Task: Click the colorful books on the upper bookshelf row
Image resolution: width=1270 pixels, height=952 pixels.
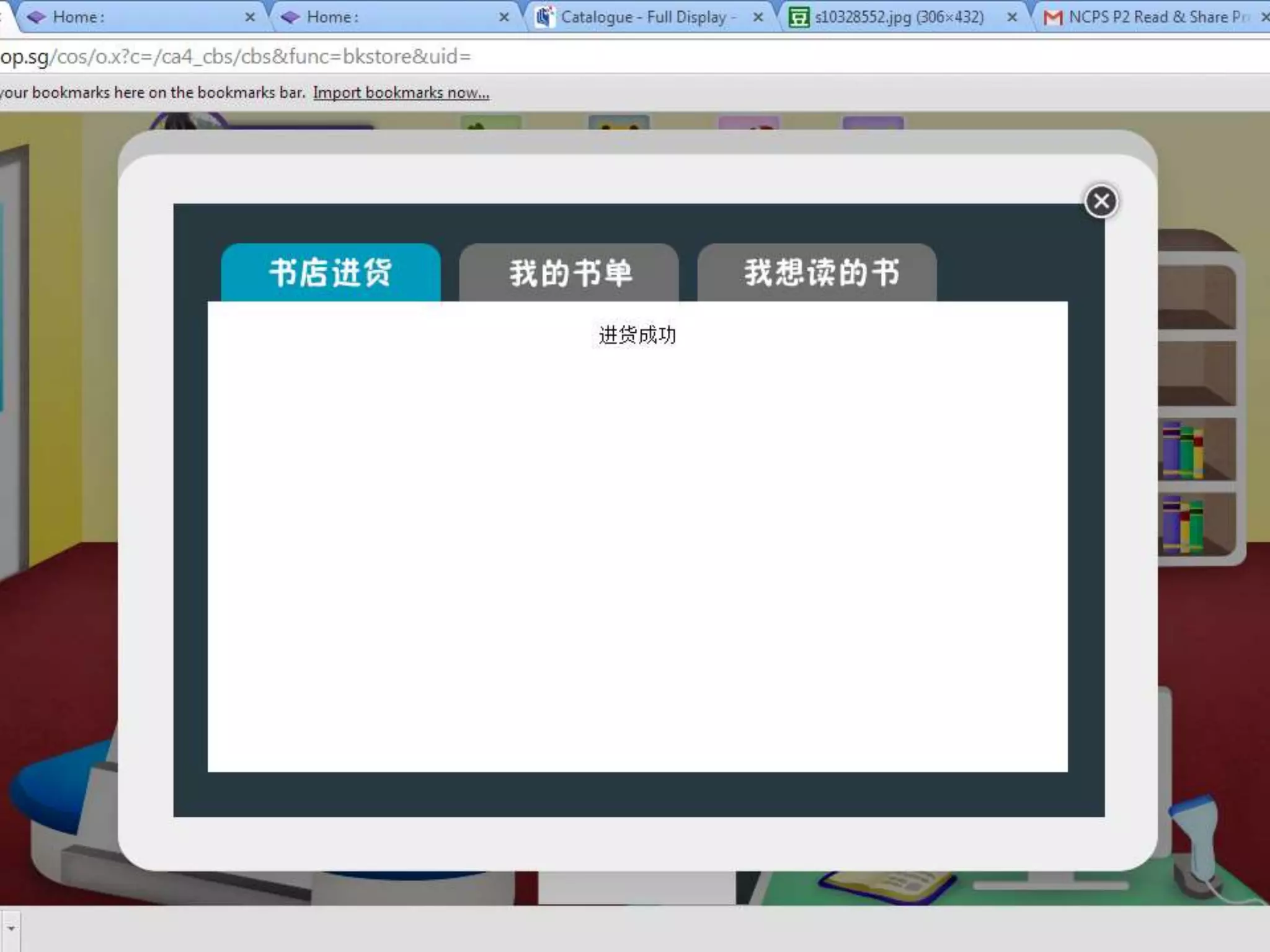Action: [x=1182, y=451]
